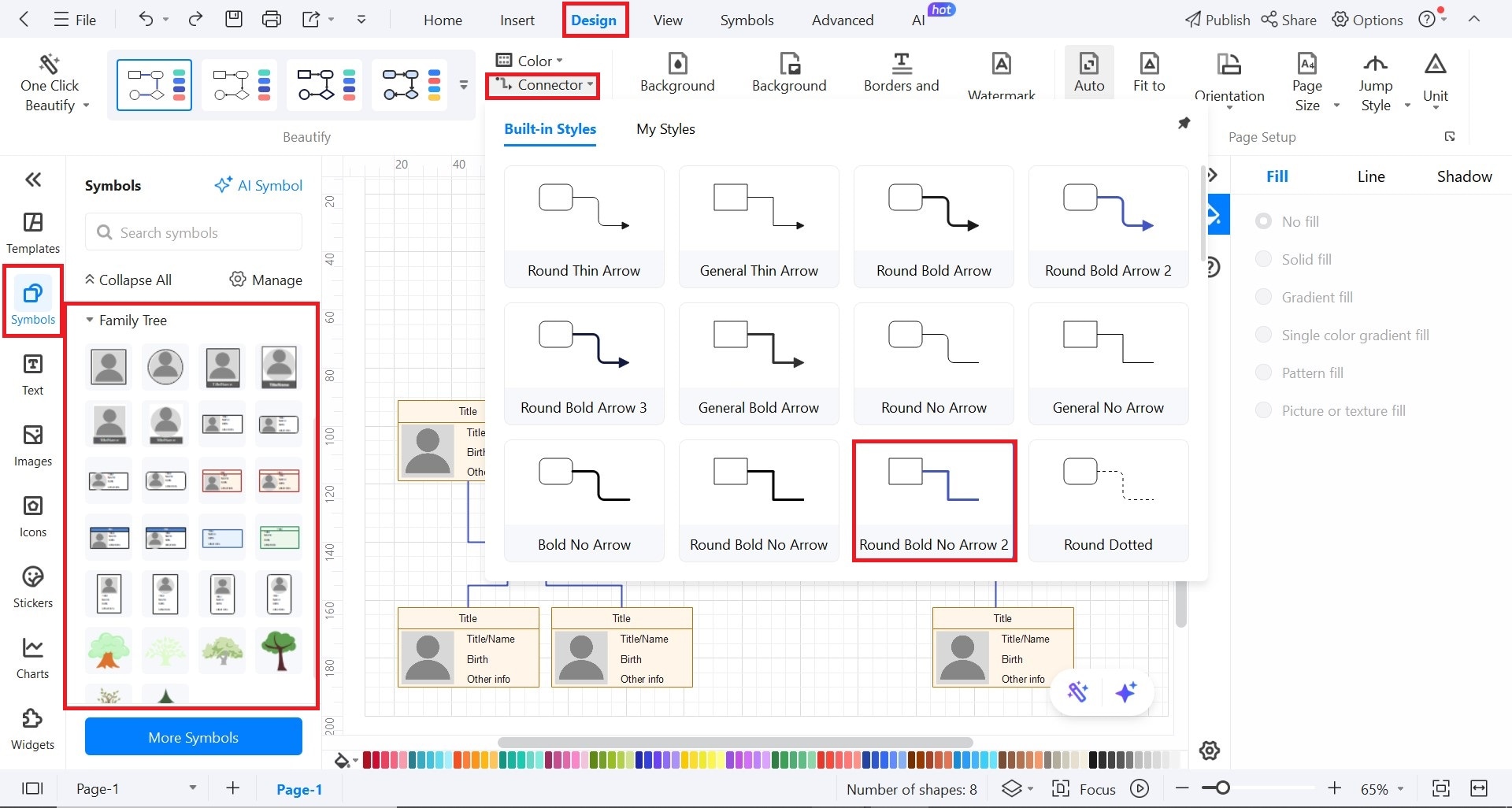Click the fit page icon in status bar
Screen dimensions: 1512x808
pos(1440,788)
